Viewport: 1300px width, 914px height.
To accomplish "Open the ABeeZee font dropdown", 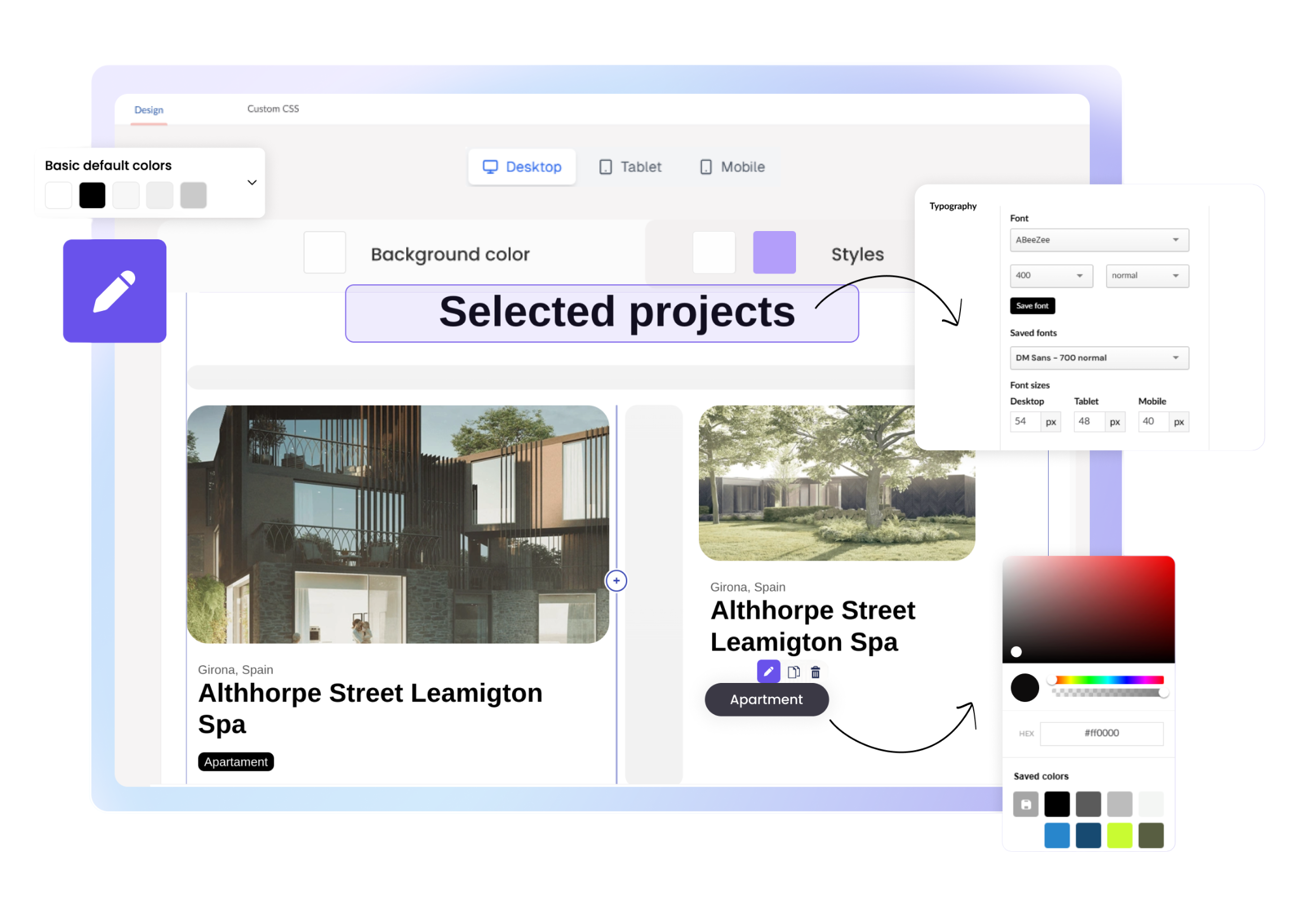I will click(1099, 240).
